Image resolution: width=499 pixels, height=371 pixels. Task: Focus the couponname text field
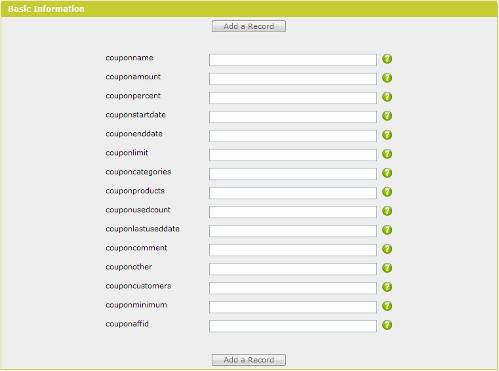point(293,60)
